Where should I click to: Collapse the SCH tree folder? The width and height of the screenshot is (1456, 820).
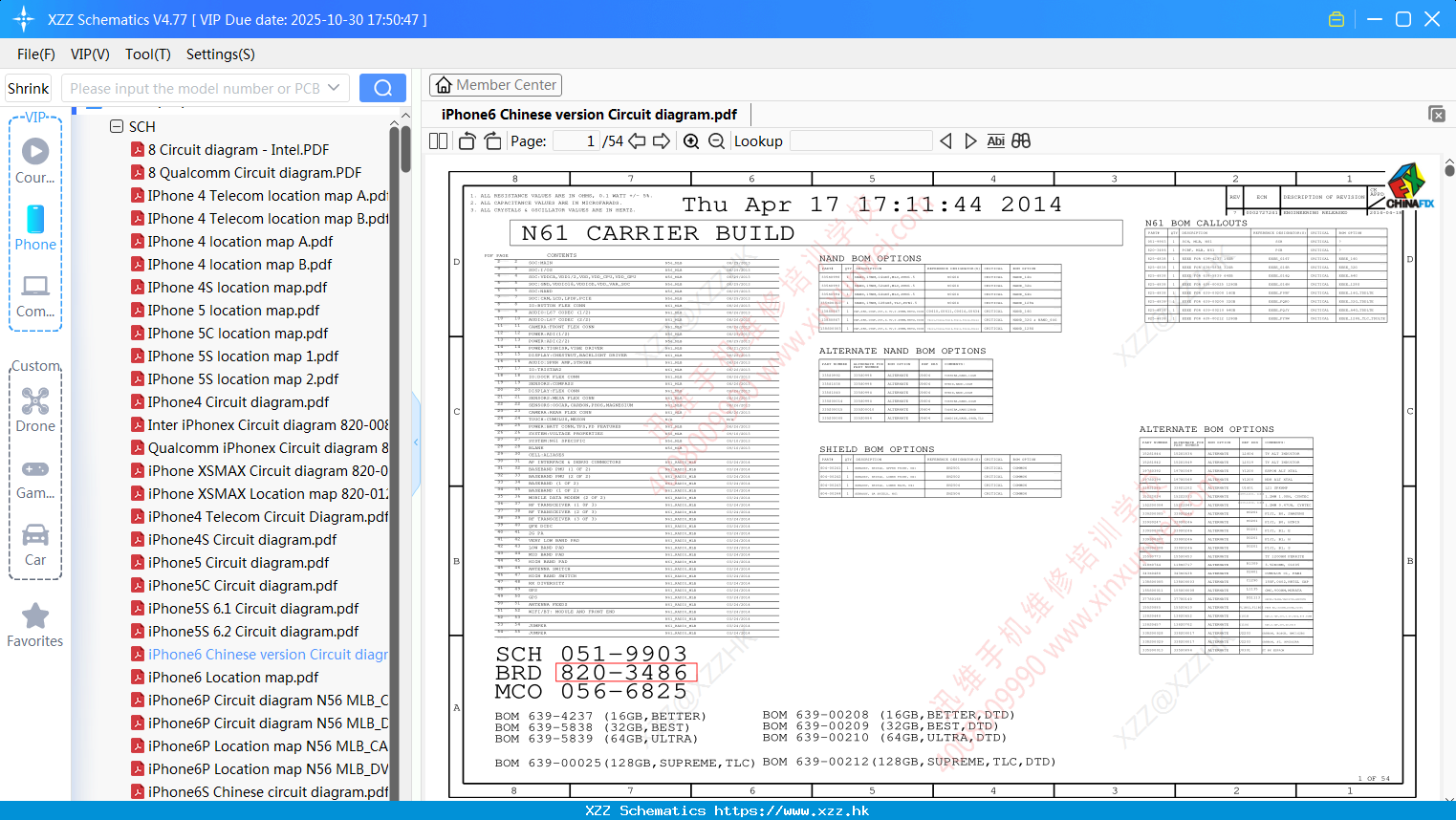point(117,126)
